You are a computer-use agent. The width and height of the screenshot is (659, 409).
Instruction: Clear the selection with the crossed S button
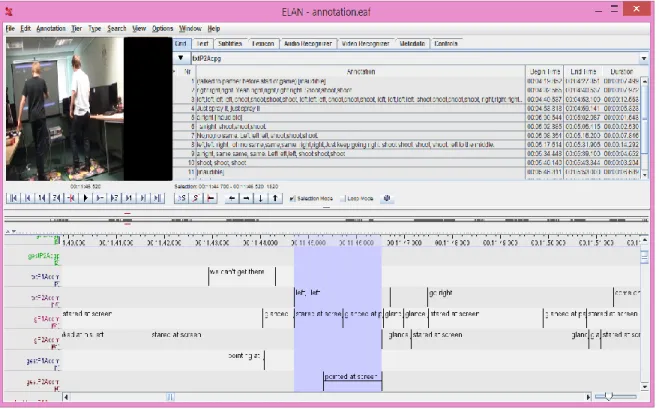pos(195,198)
